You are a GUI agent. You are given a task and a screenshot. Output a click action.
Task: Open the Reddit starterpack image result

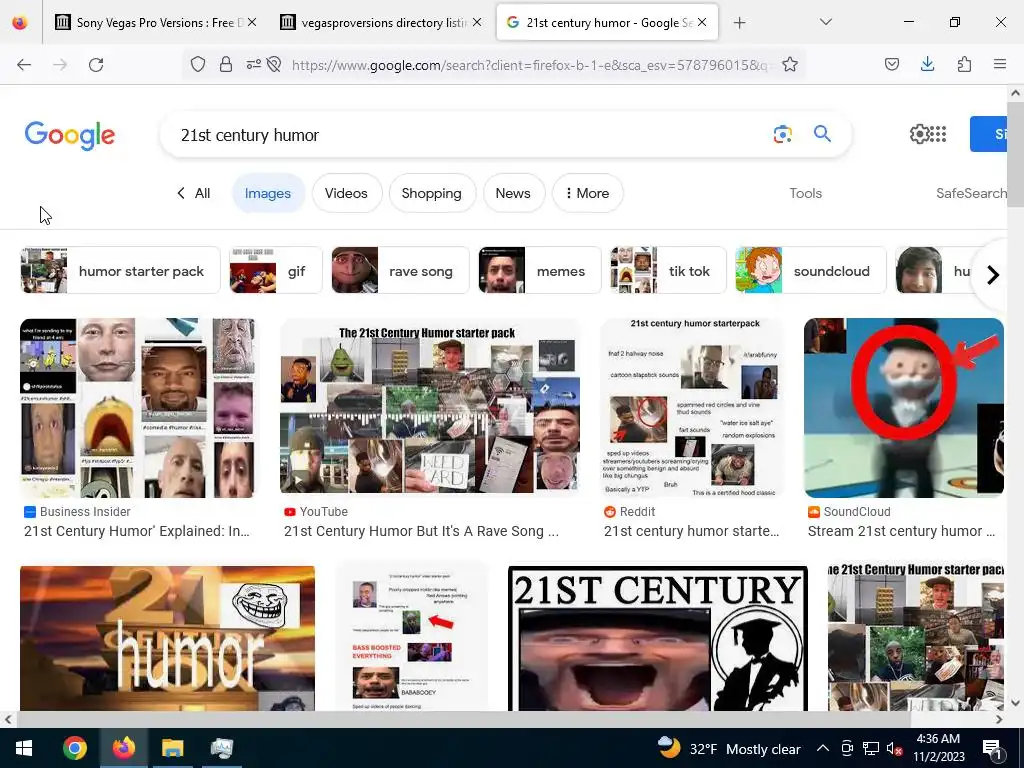(692, 408)
